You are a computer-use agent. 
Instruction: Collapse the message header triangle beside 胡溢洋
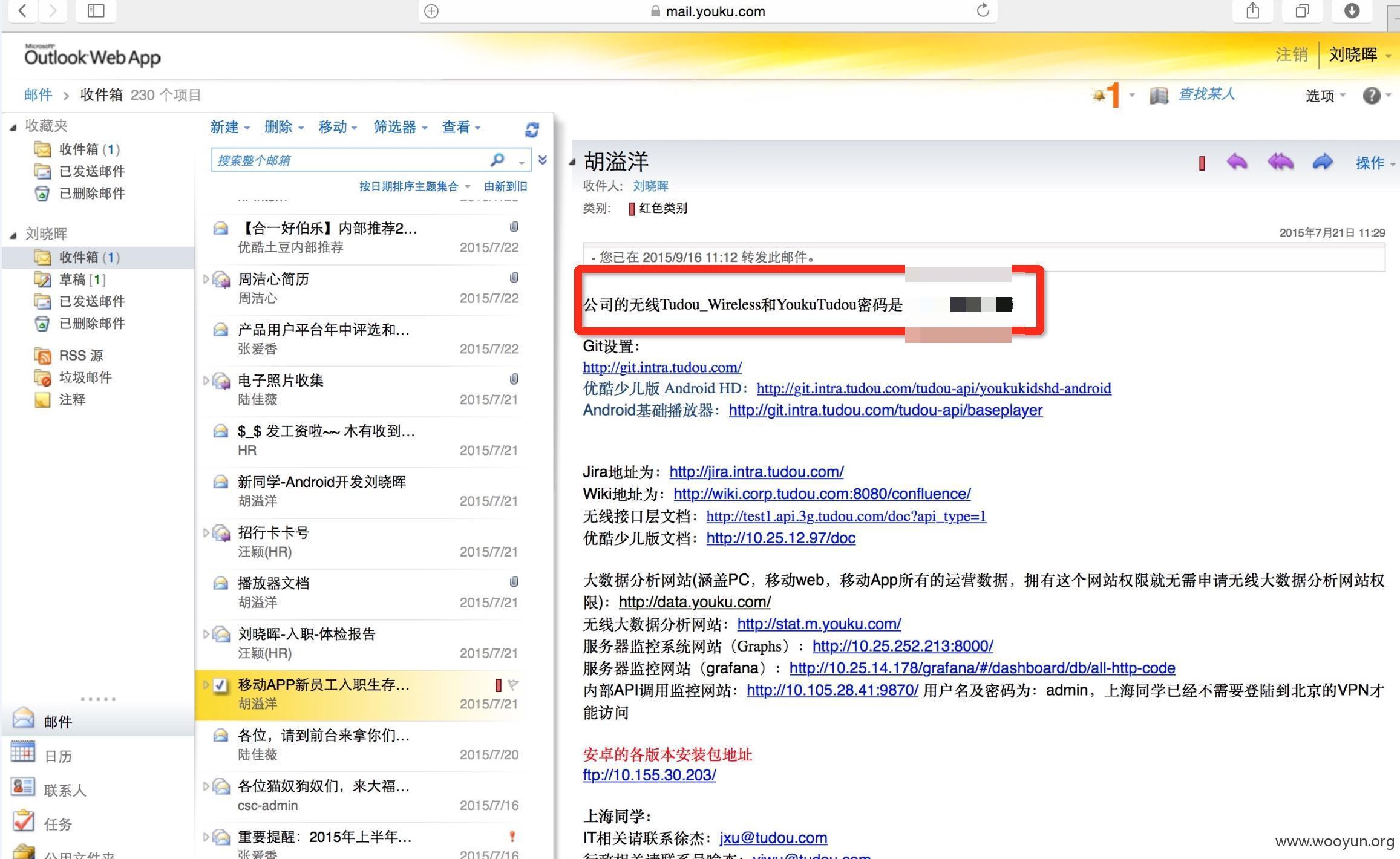tap(572, 162)
